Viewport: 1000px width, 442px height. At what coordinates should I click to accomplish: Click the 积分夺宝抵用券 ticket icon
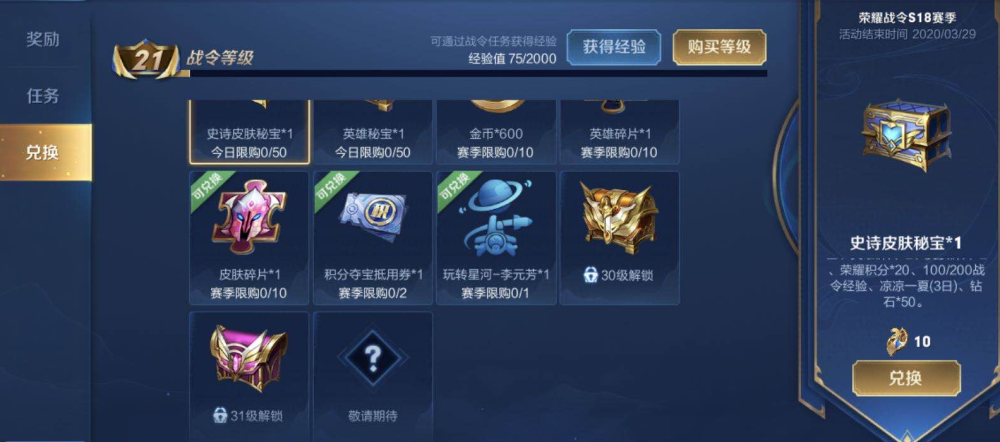click(373, 217)
